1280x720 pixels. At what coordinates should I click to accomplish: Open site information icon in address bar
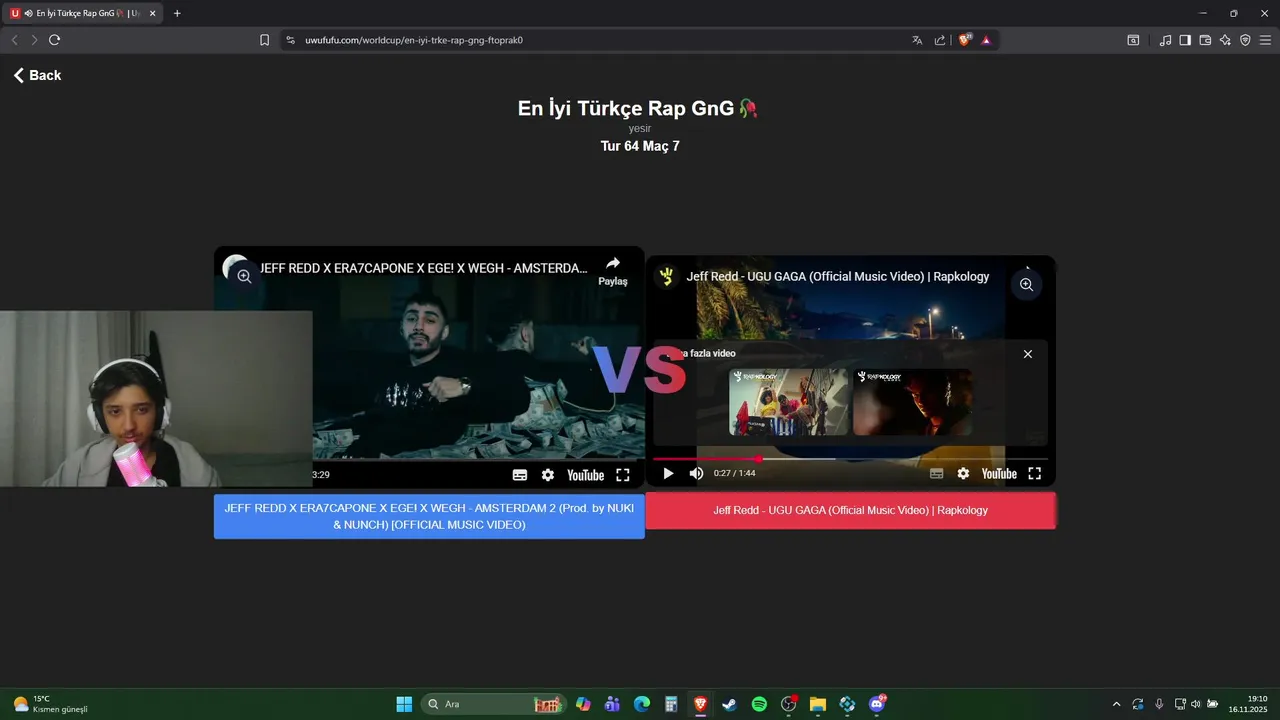pyautogui.click(x=291, y=40)
